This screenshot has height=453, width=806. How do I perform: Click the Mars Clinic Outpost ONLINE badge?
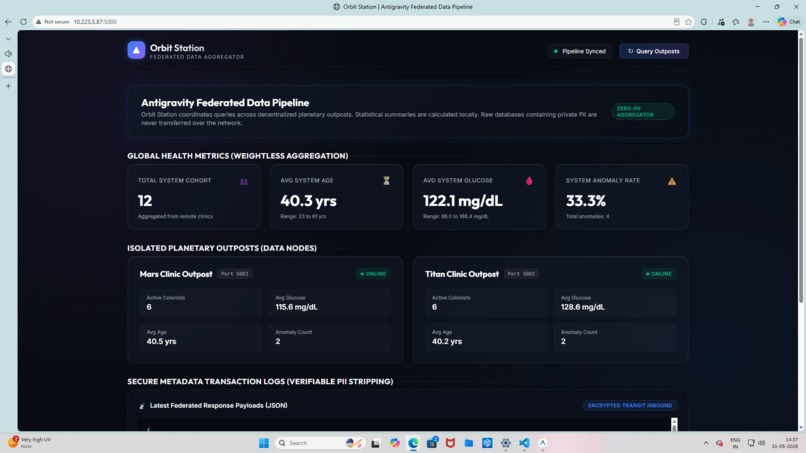tap(373, 274)
